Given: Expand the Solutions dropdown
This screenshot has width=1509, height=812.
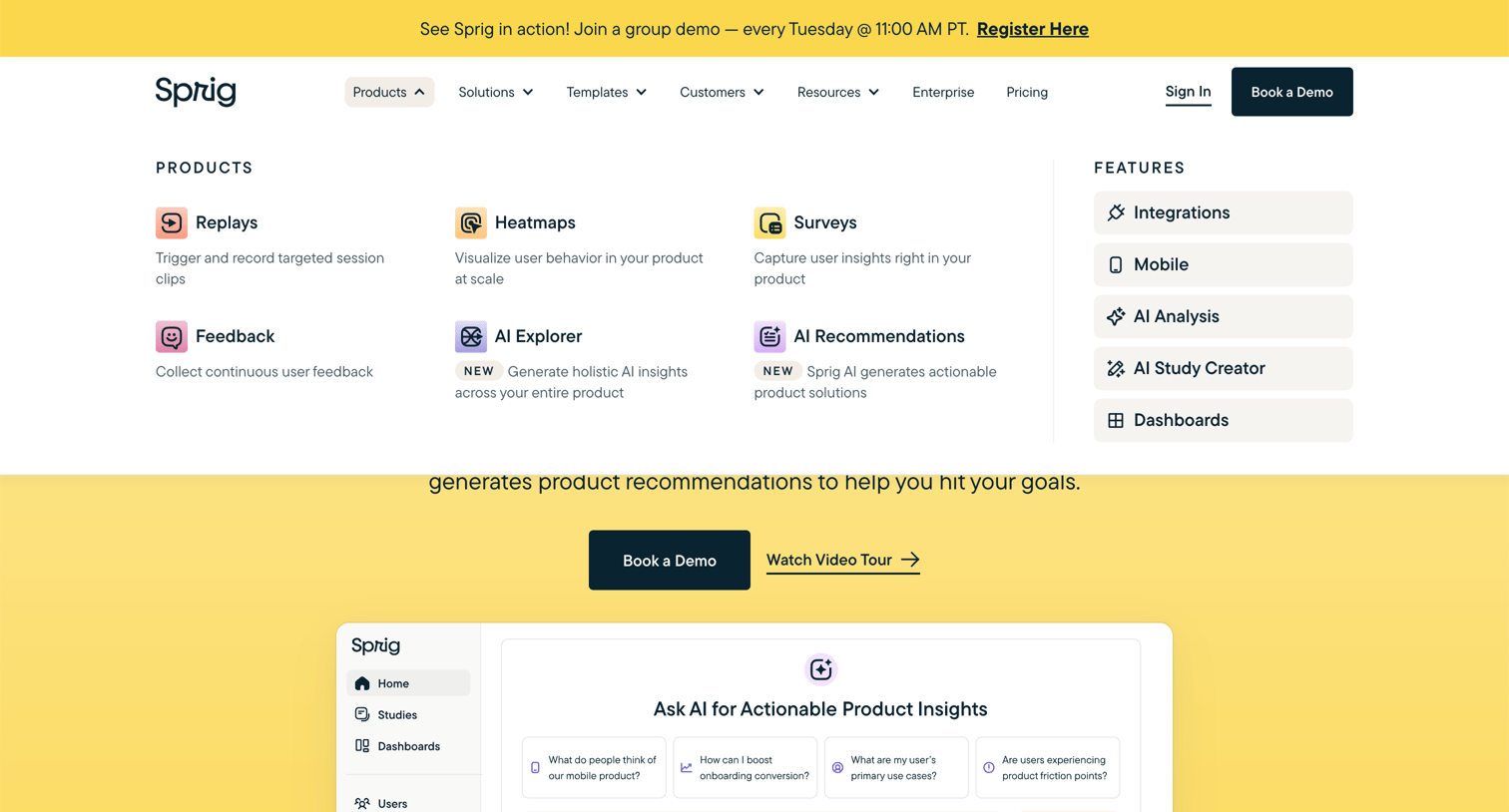Looking at the screenshot, I should pos(496,92).
